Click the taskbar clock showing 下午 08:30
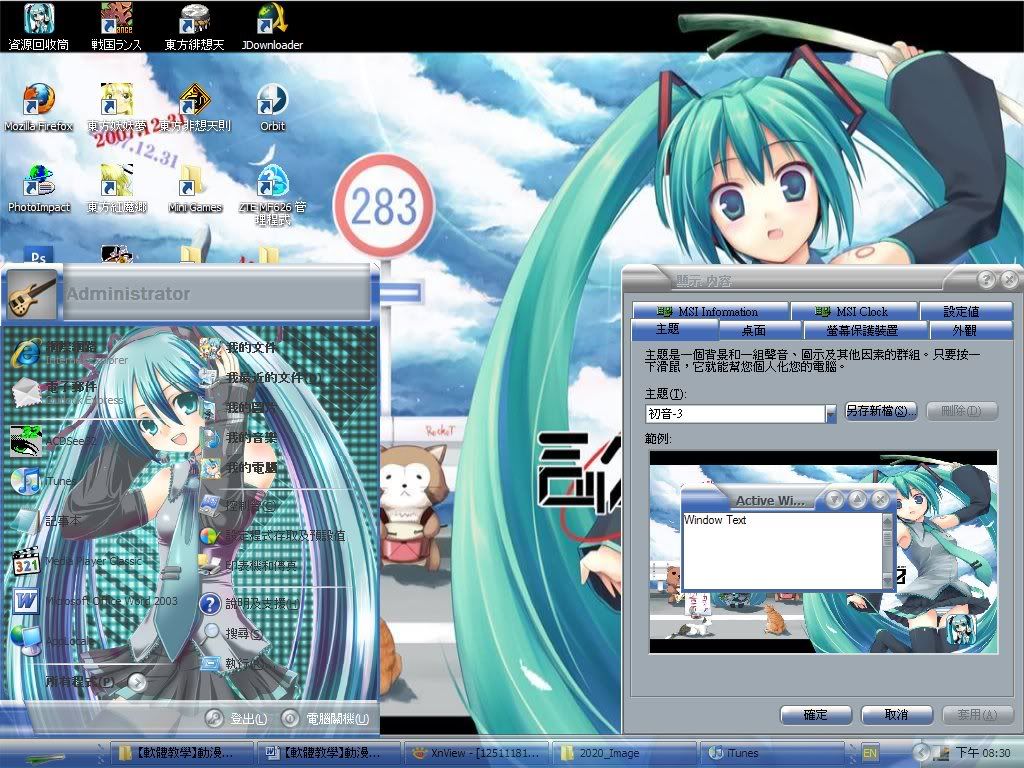 click(983, 753)
